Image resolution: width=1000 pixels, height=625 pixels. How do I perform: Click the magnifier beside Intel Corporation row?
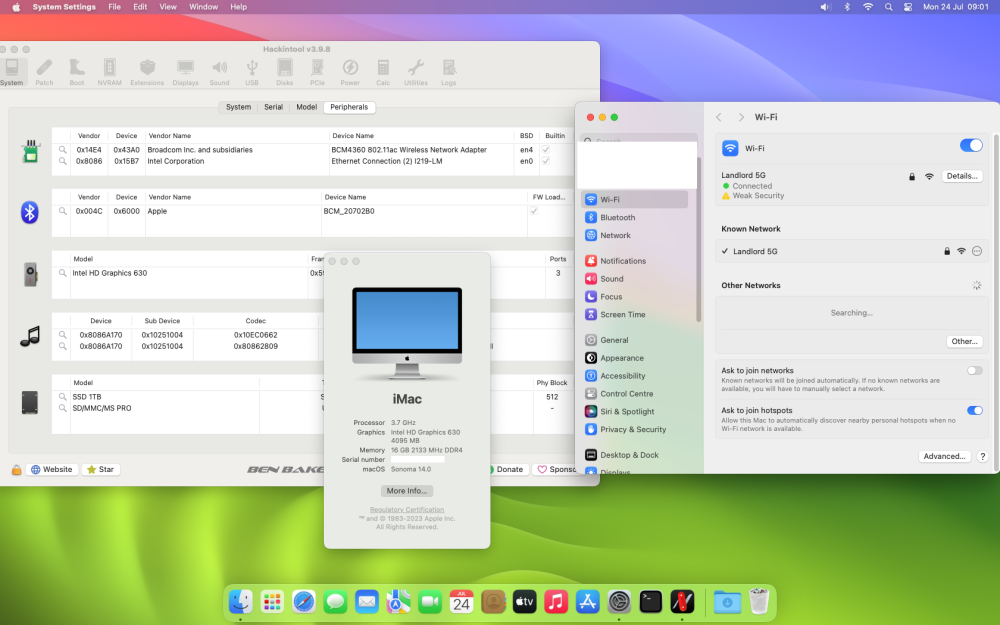62,161
